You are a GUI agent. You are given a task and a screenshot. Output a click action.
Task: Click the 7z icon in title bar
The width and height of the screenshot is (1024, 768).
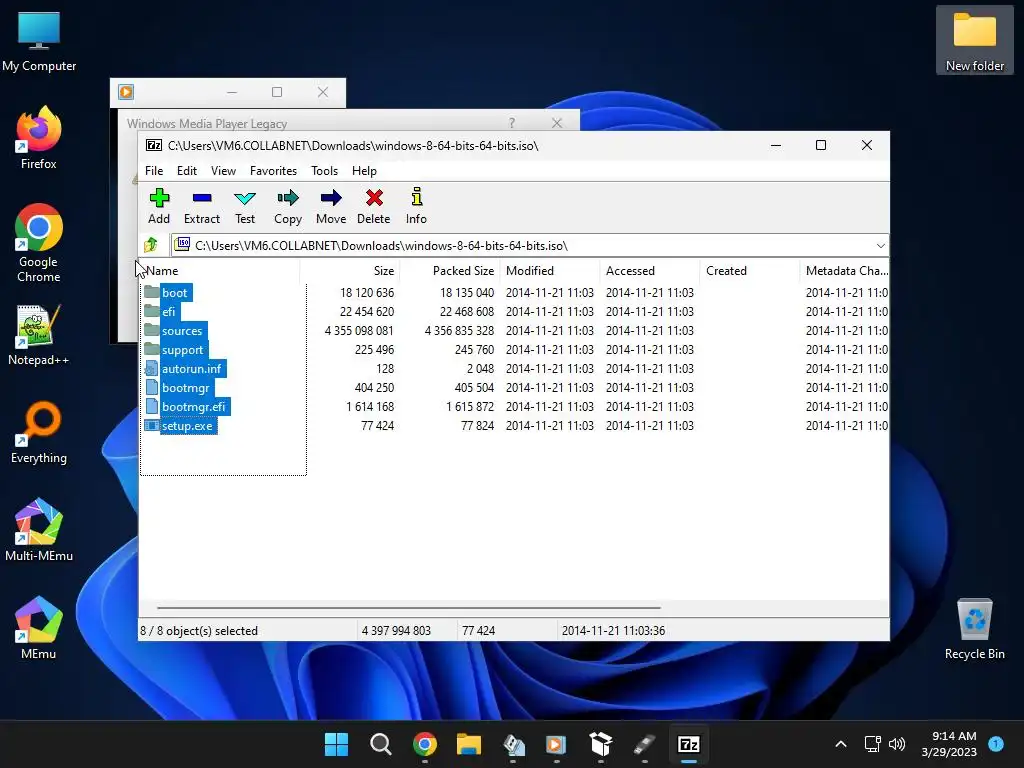[153, 145]
